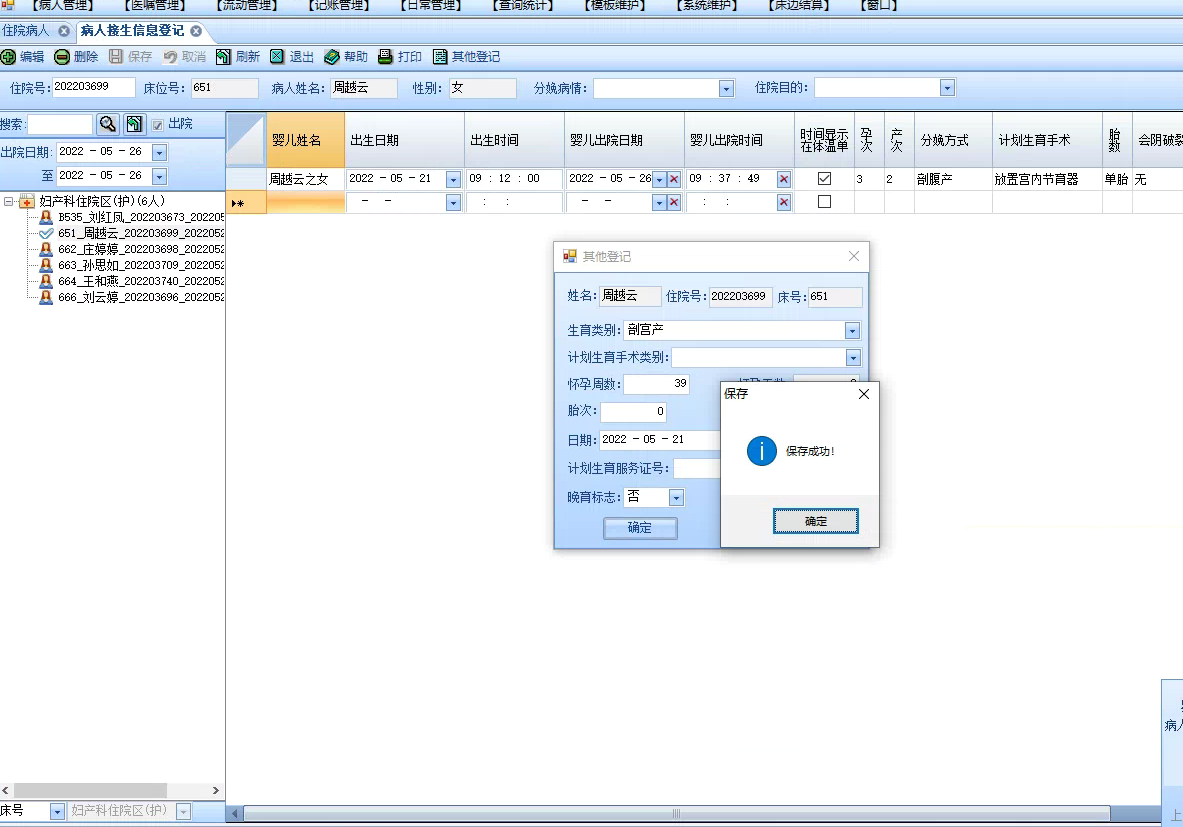
Task: Open the 出院日期 start date picker
Action: coord(159,152)
